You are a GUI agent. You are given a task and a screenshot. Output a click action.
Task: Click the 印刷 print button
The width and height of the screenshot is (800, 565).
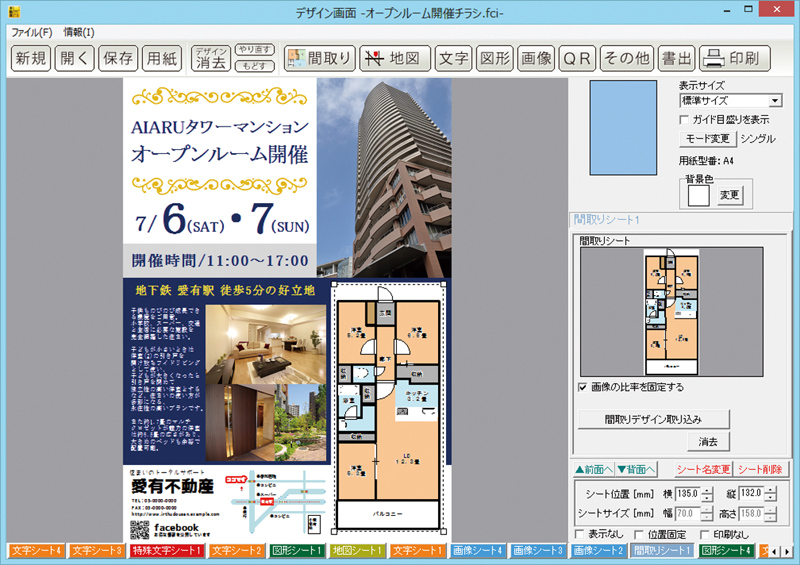pos(734,58)
